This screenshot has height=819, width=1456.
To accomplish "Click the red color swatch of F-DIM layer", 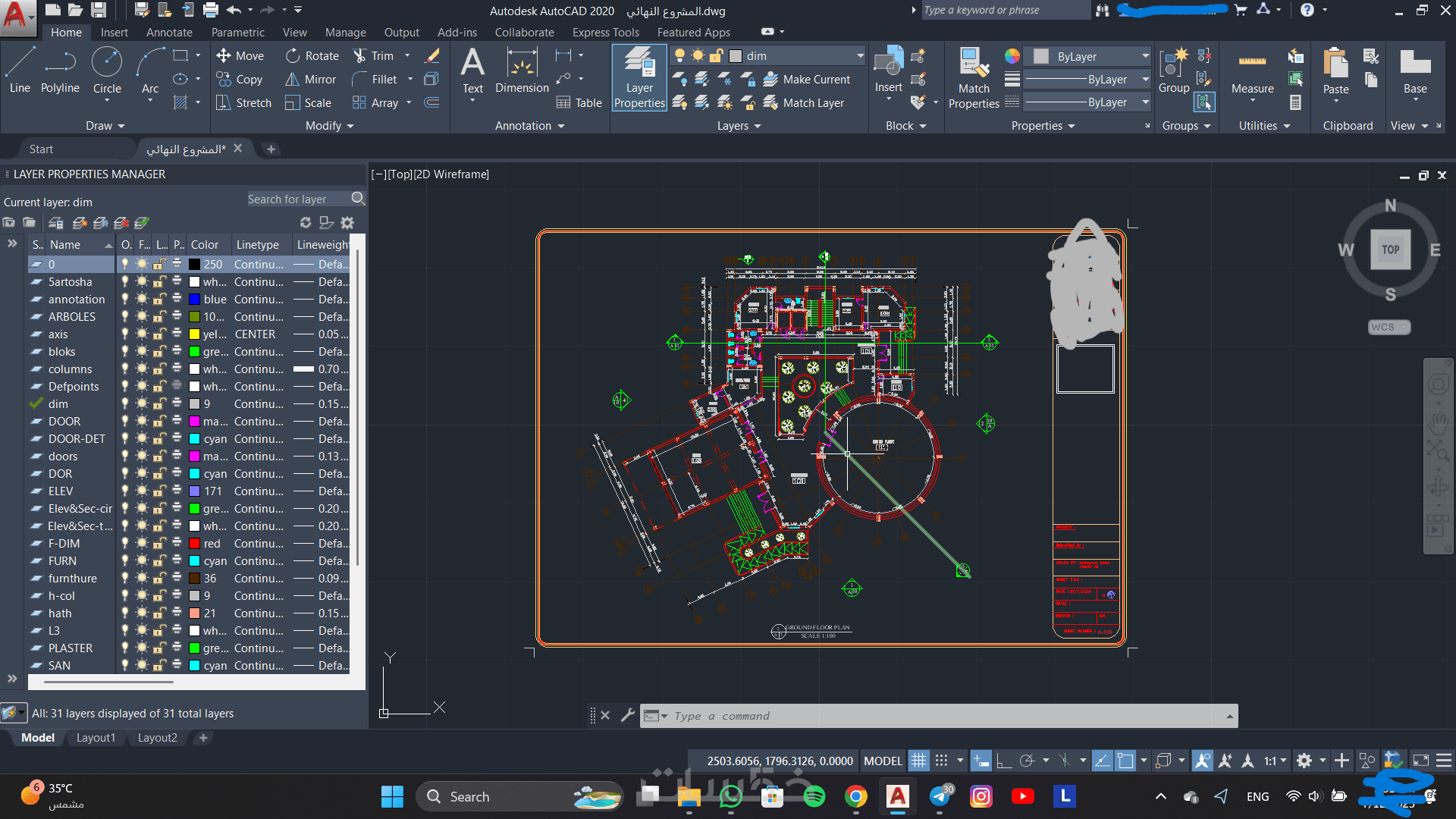I will (195, 543).
